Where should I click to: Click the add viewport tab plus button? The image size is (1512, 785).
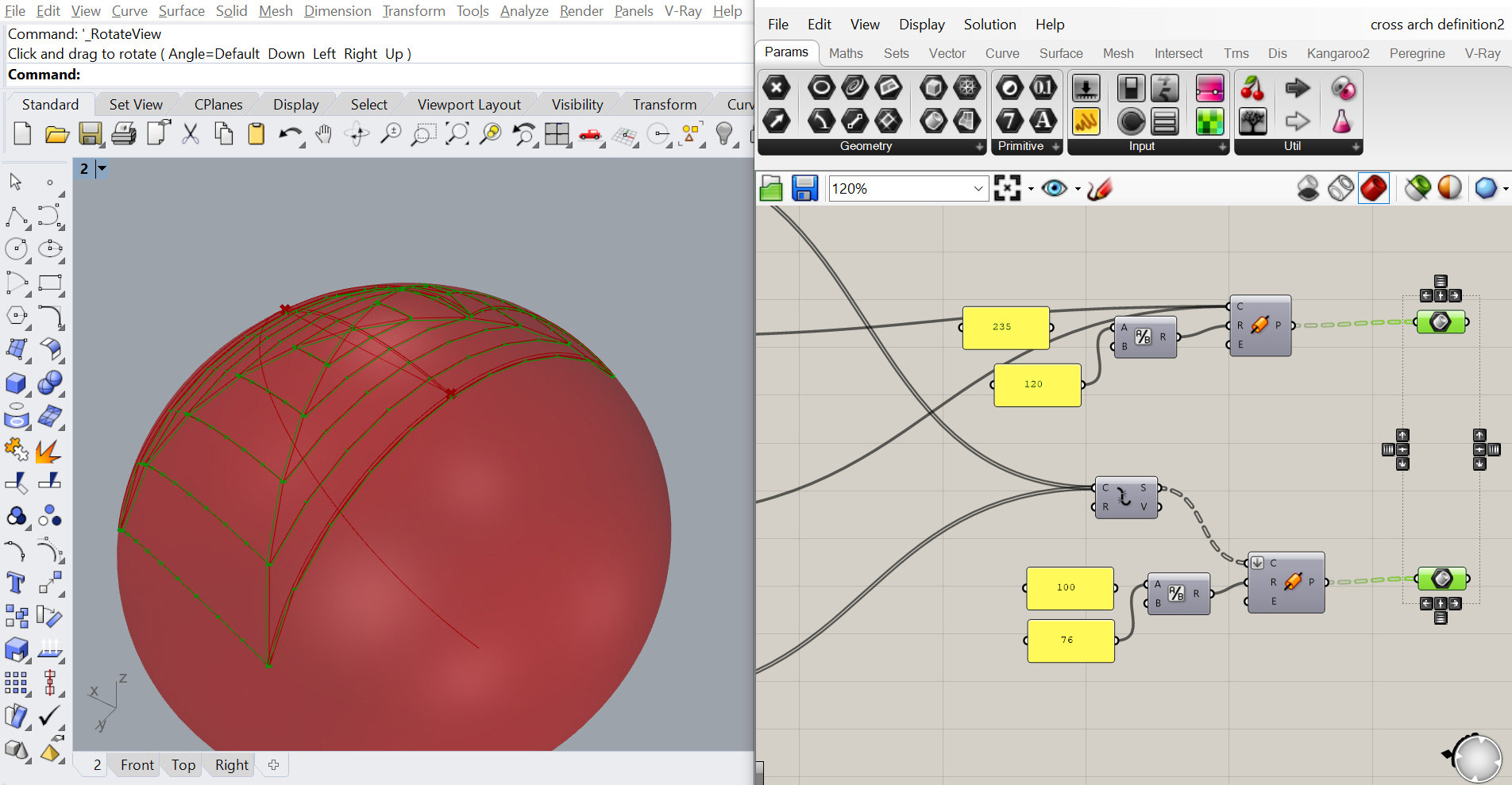[x=273, y=765]
